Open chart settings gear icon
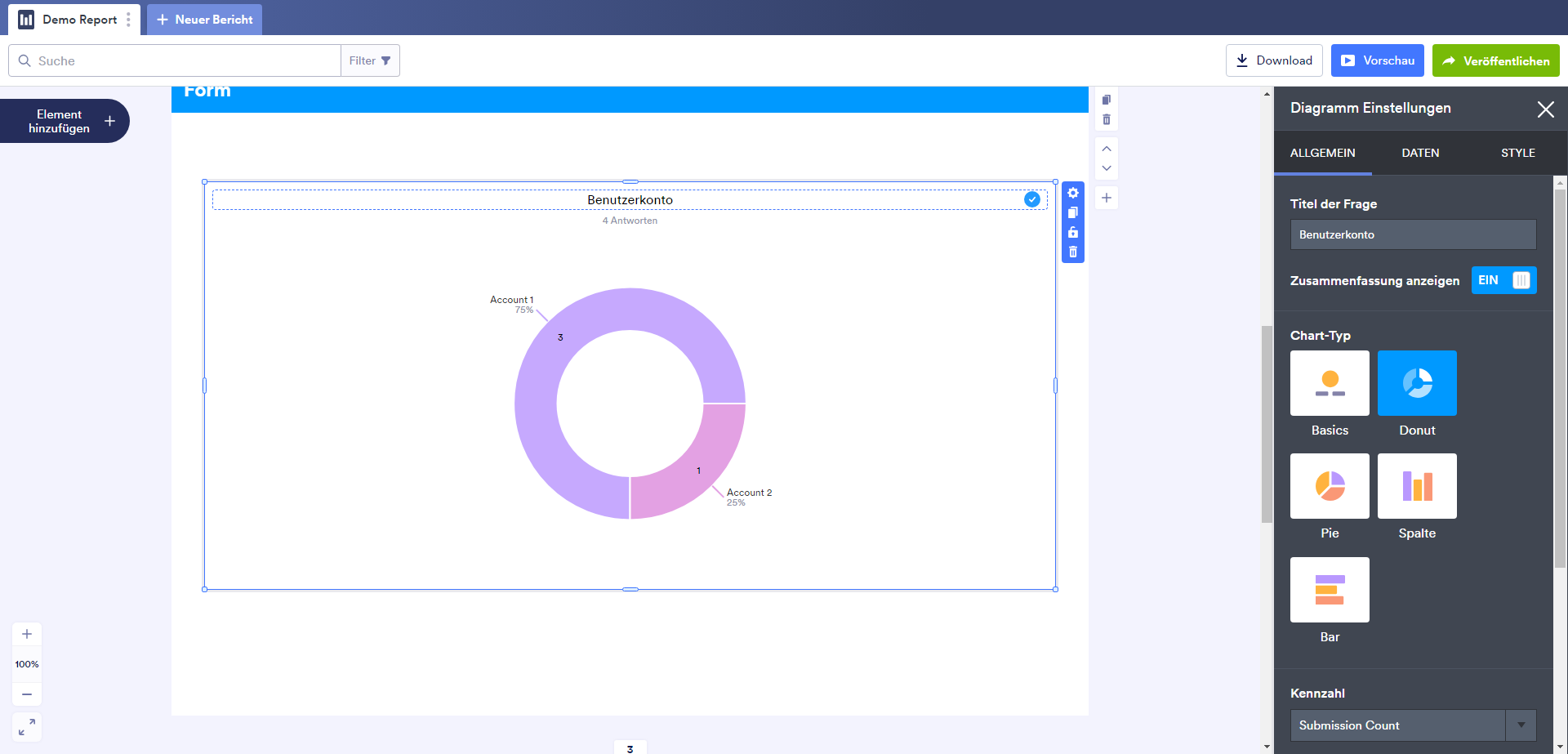This screenshot has height=754, width=1568. [1073, 193]
